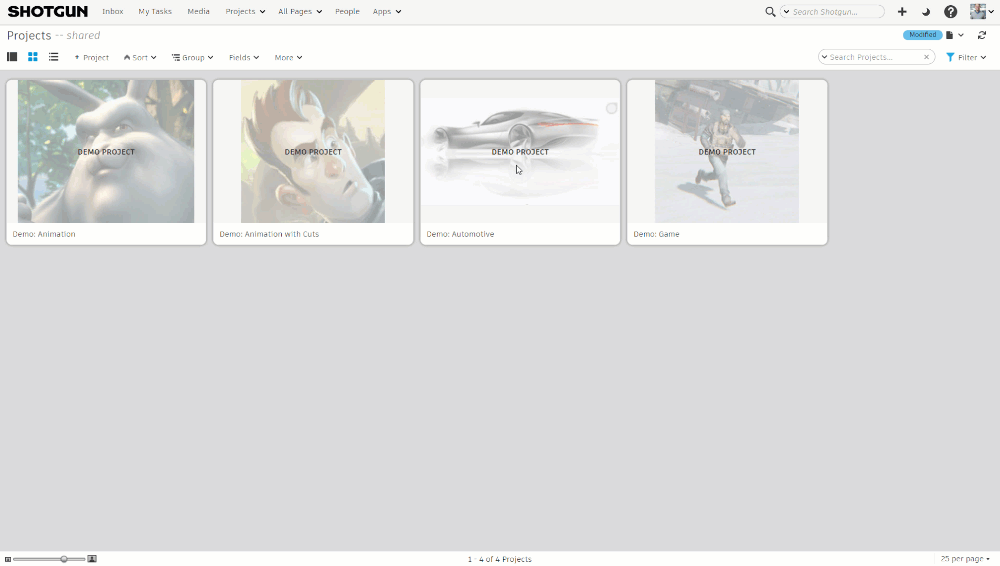
Task: Click the Demo: Game label
Action: coord(656,234)
